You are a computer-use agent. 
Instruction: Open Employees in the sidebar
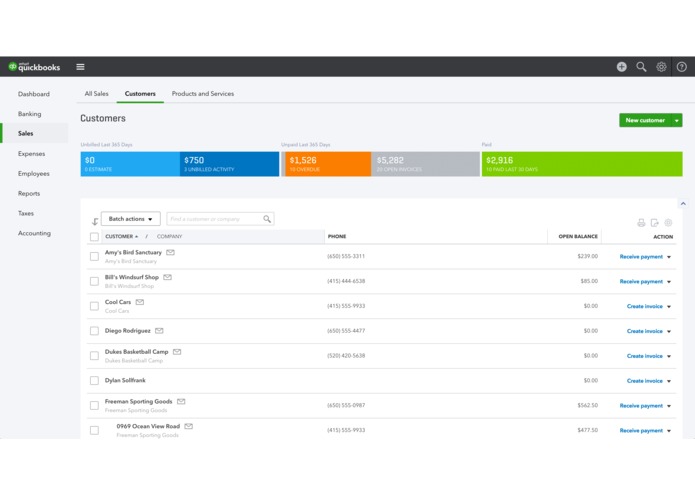[34, 174]
